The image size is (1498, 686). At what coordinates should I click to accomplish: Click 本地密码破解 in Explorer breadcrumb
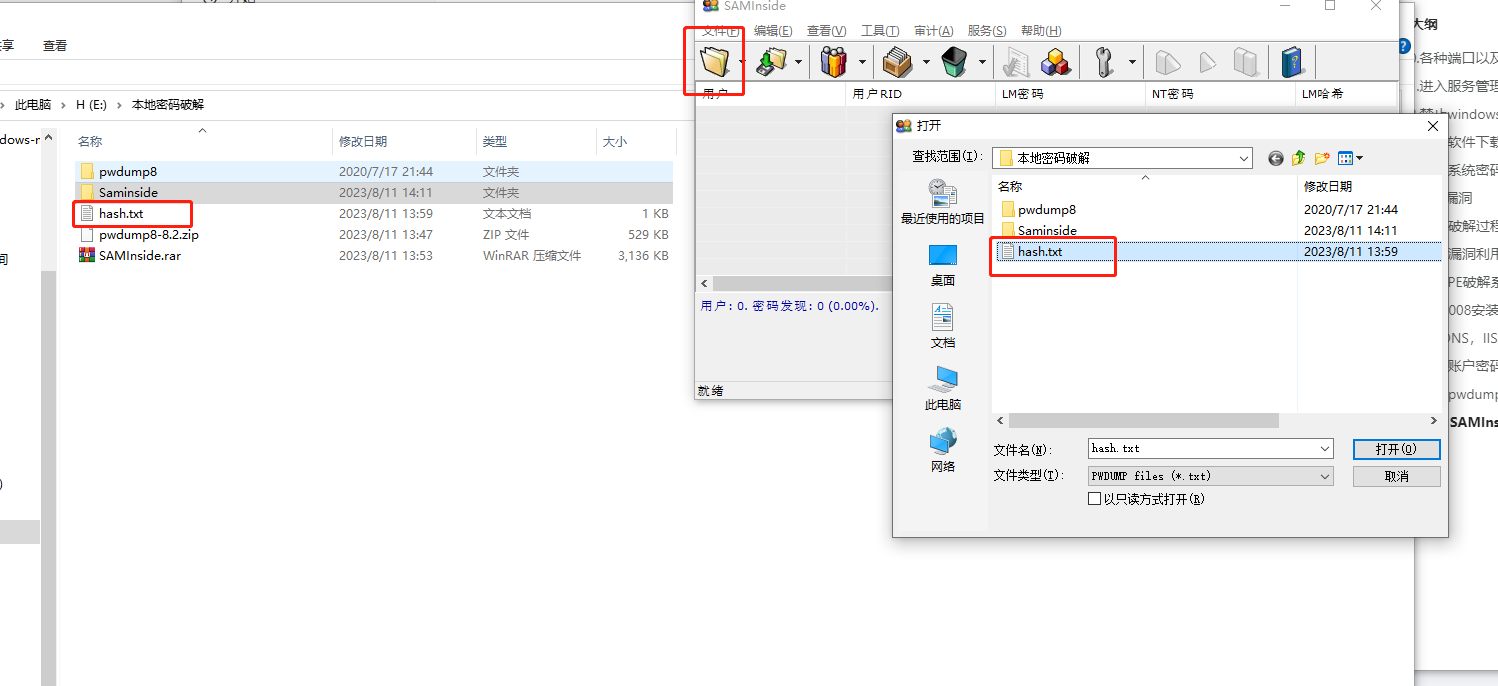pos(167,104)
